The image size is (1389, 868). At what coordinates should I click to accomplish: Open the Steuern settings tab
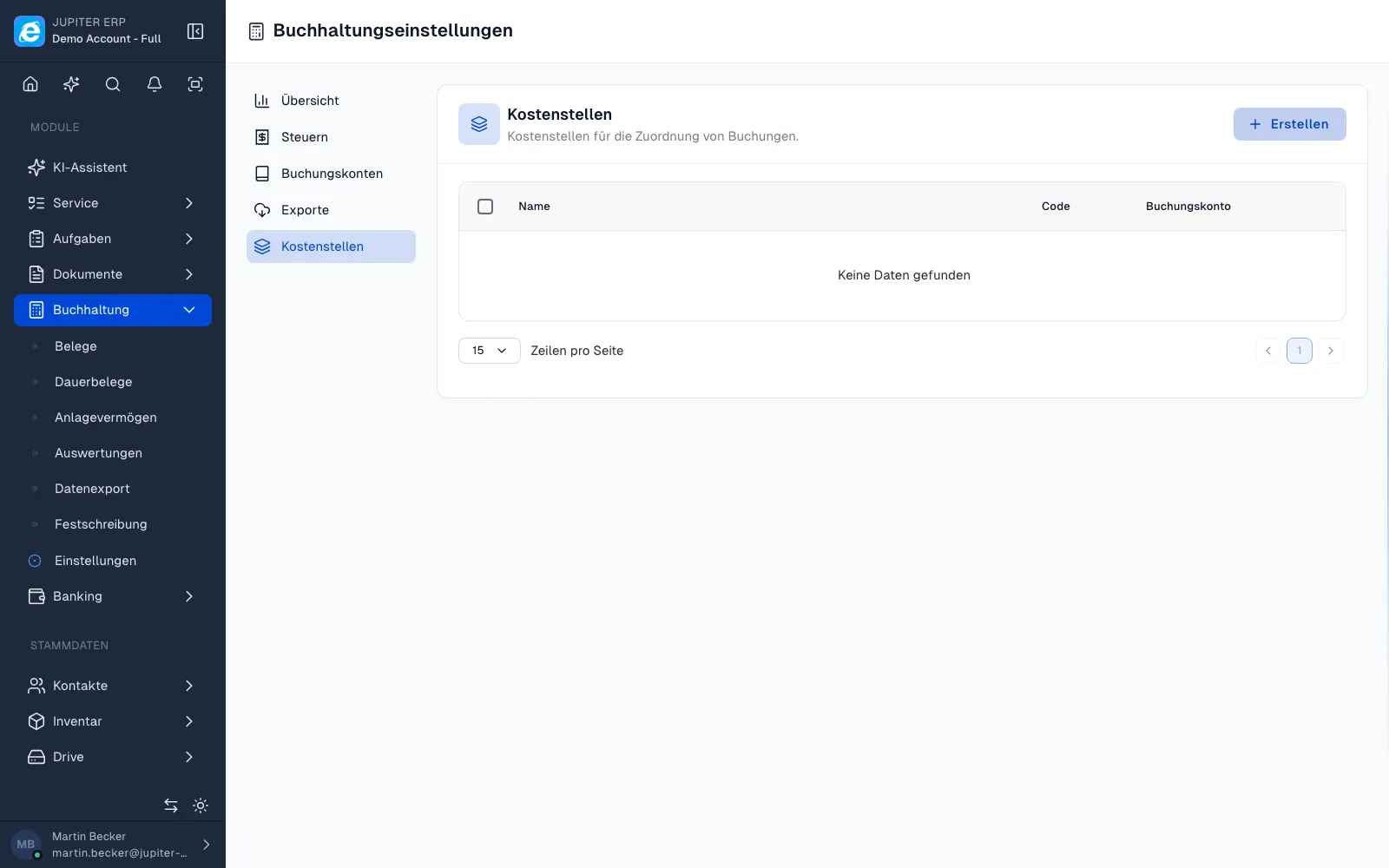pyautogui.click(x=331, y=137)
